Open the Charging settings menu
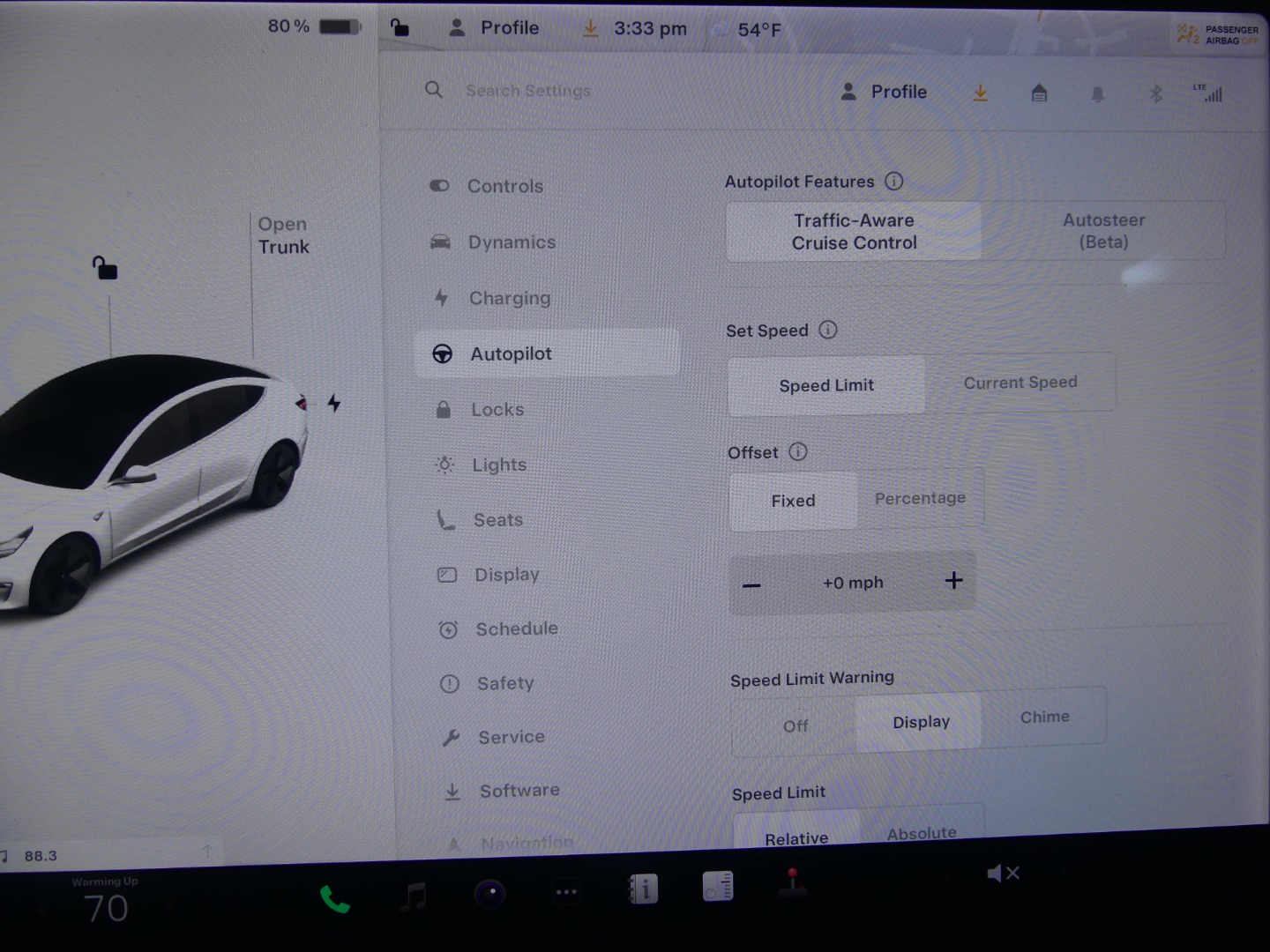 (x=509, y=299)
